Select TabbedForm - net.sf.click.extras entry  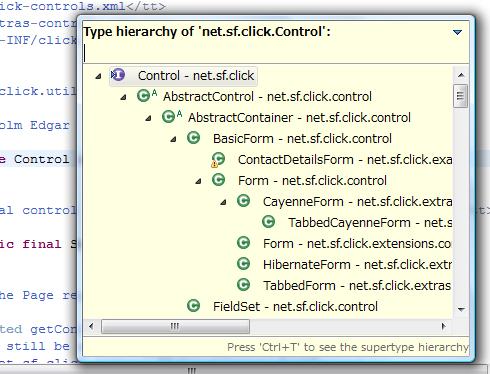[x=357, y=285]
